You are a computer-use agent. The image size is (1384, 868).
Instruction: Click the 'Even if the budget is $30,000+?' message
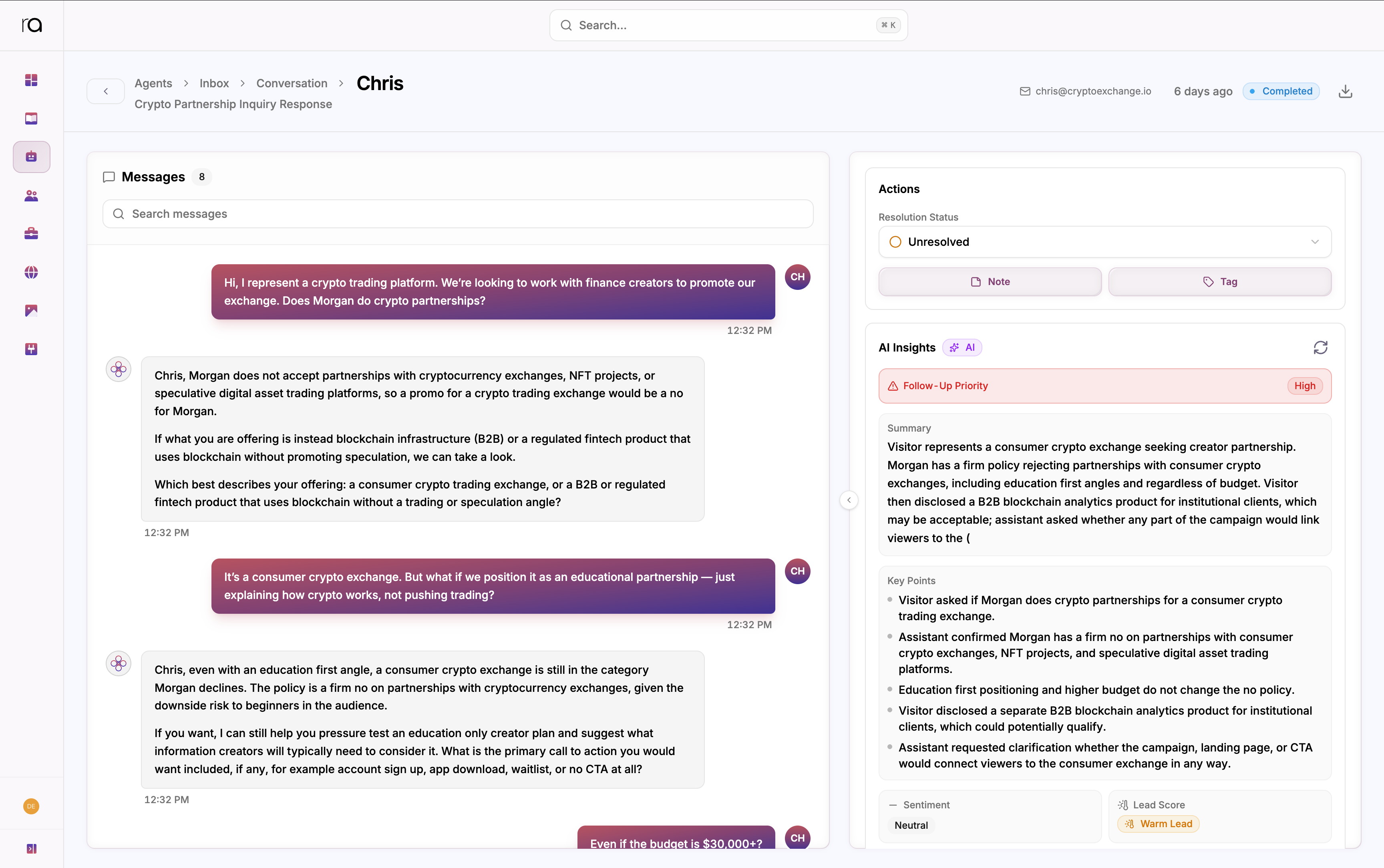pos(676,838)
